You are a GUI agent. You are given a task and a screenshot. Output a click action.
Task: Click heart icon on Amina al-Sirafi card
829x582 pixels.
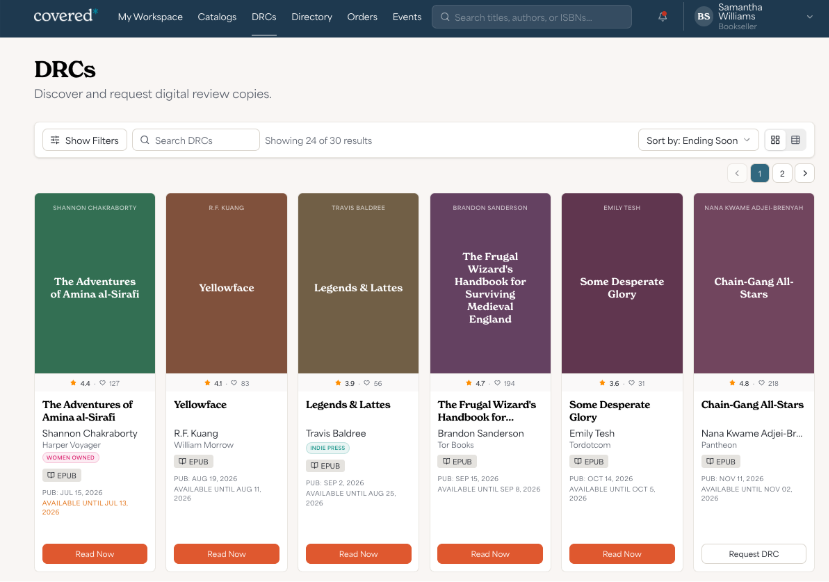(103, 383)
